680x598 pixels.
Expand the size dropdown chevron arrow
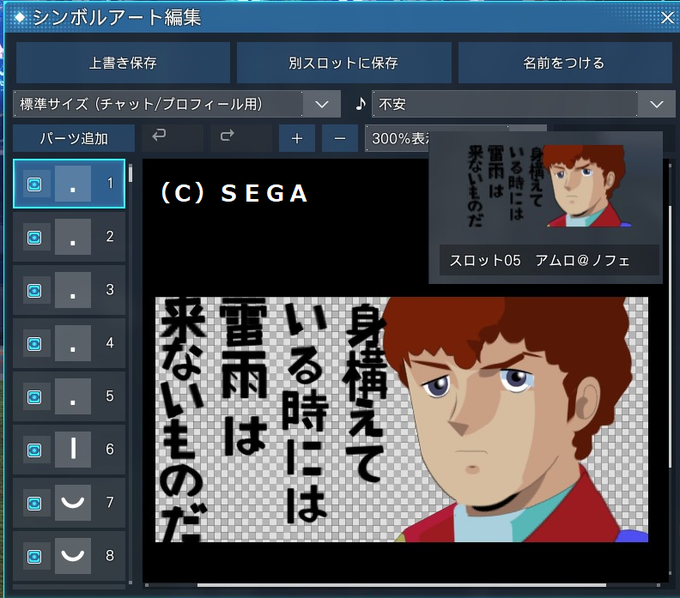pyautogui.click(x=321, y=104)
